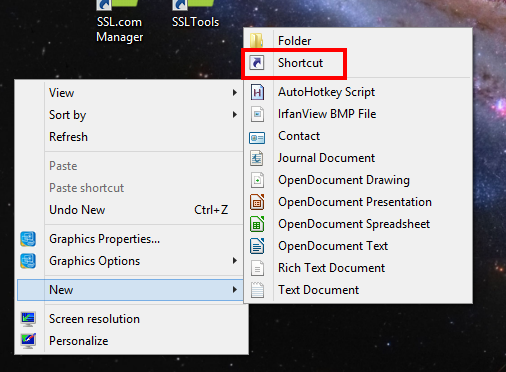The height and width of the screenshot is (372, 506).
Task: Click the OpenDocument Presentation icon
Action: coord(257,202)
